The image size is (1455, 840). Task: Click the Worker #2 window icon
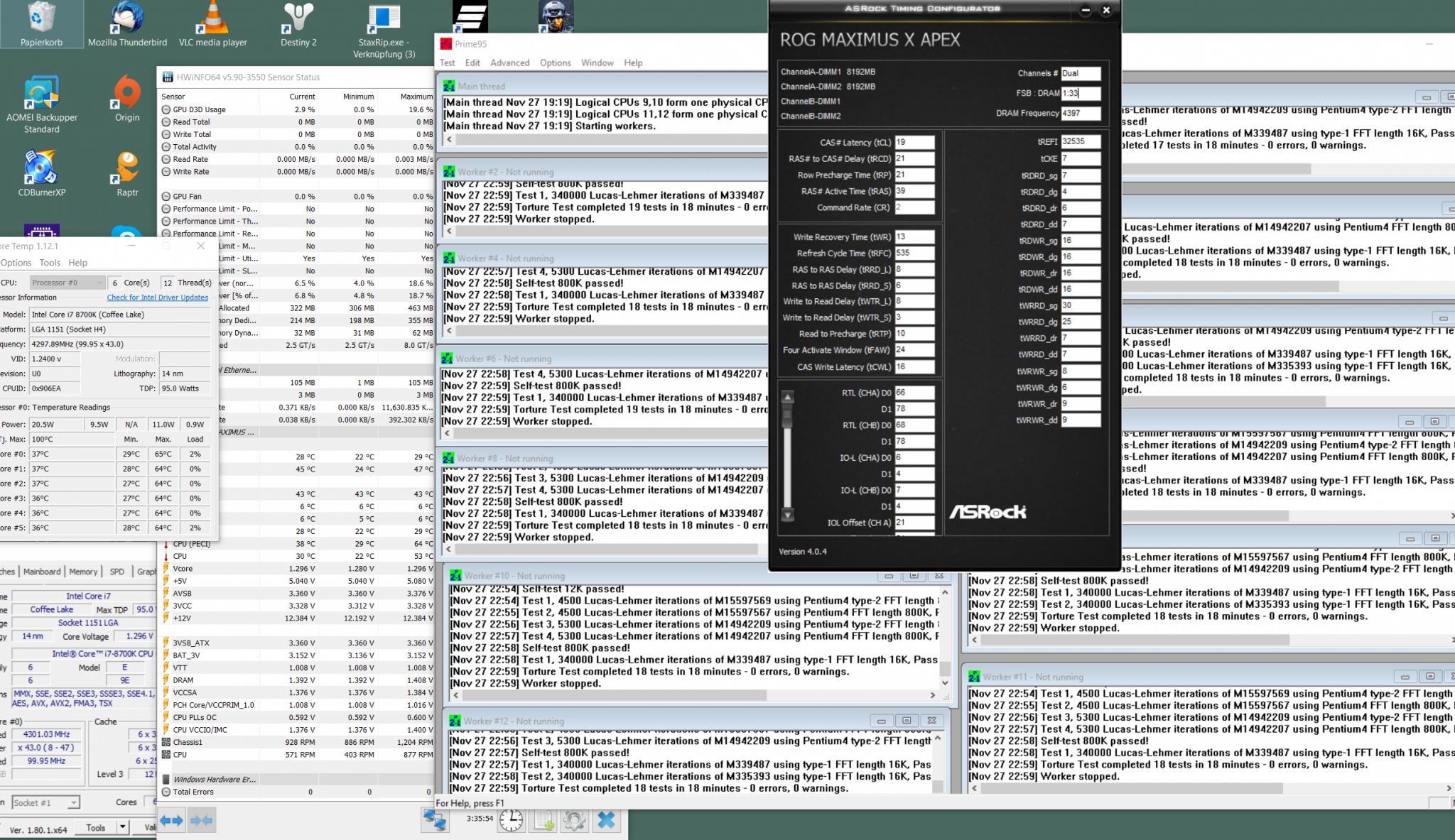pyautogui.click(x=449, y=172)
